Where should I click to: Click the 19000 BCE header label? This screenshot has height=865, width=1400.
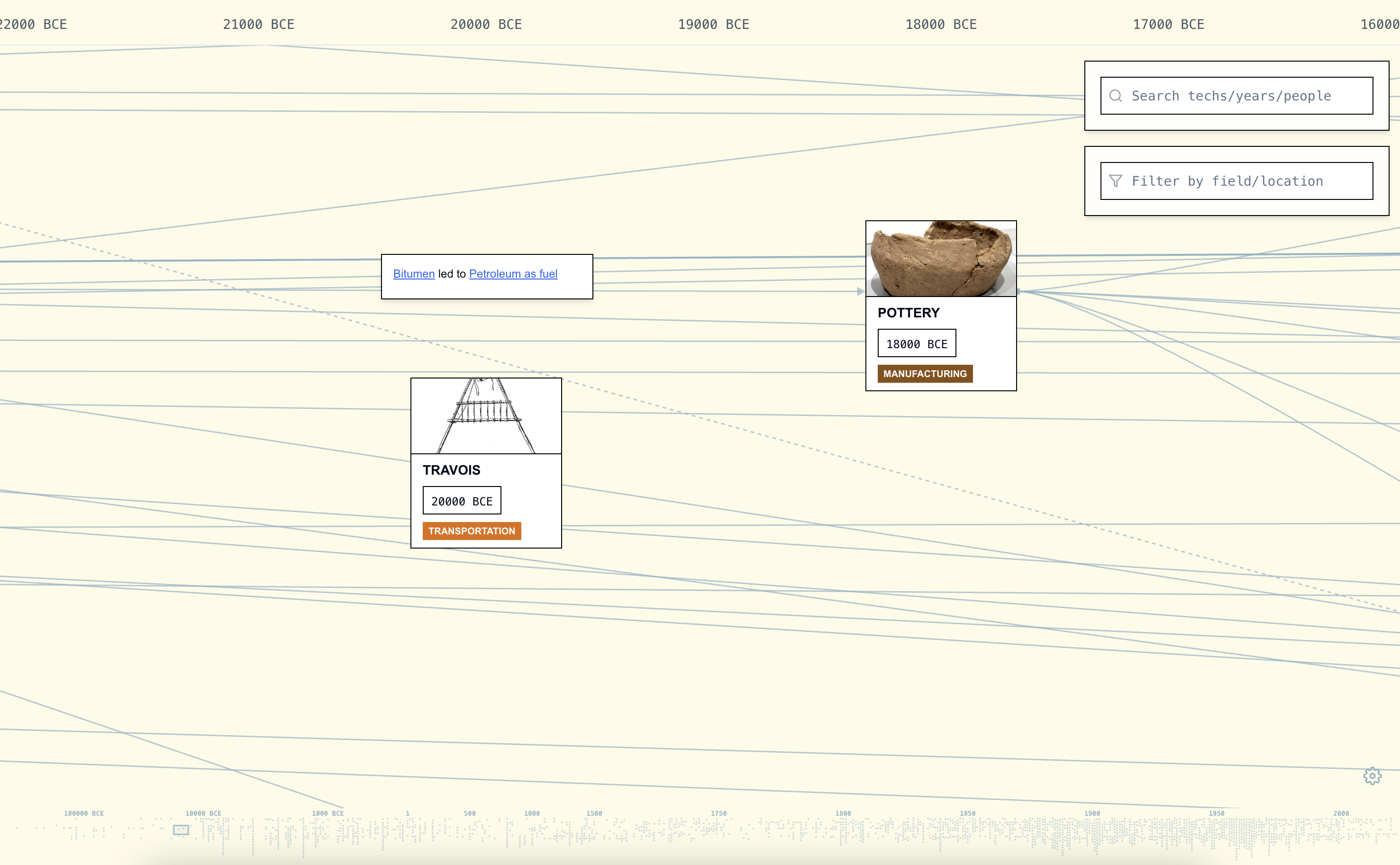coord(713,24)
